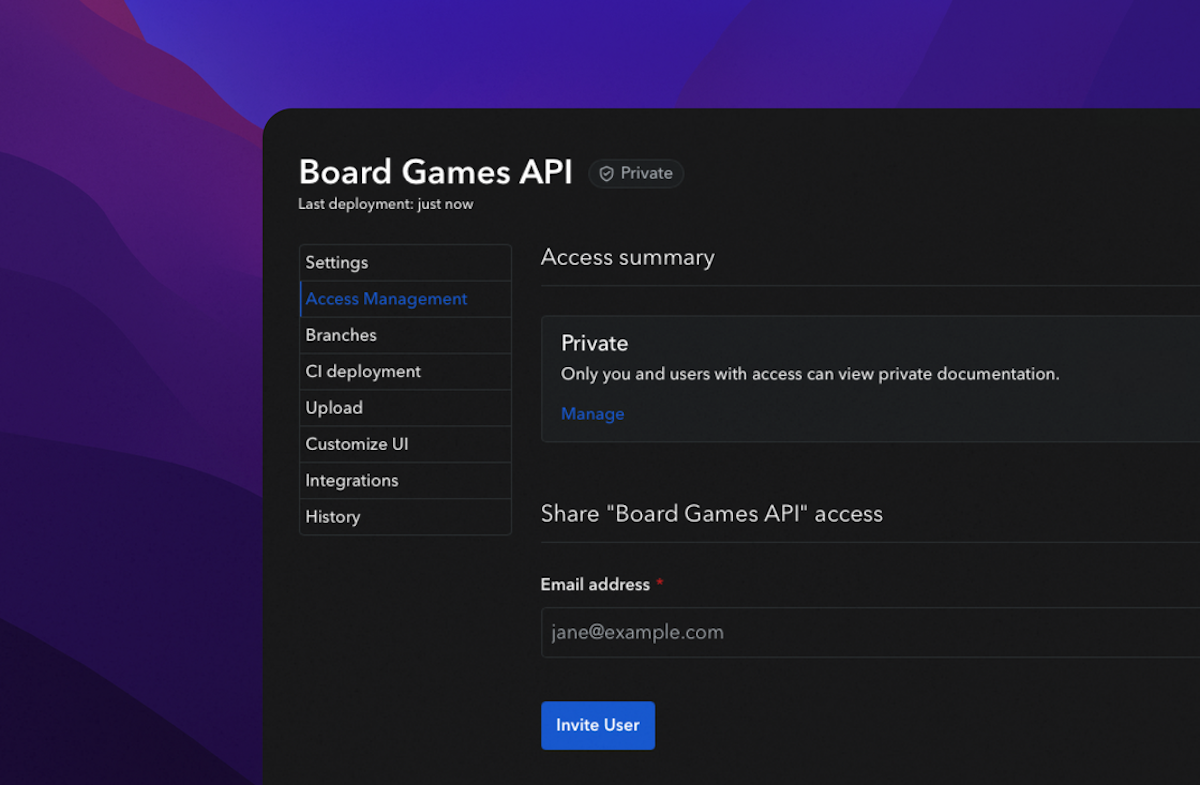Image resolution: width=1200 pixels, height=785 pixels.
Task: Select the Private card in Access summary
Action: 870,378
